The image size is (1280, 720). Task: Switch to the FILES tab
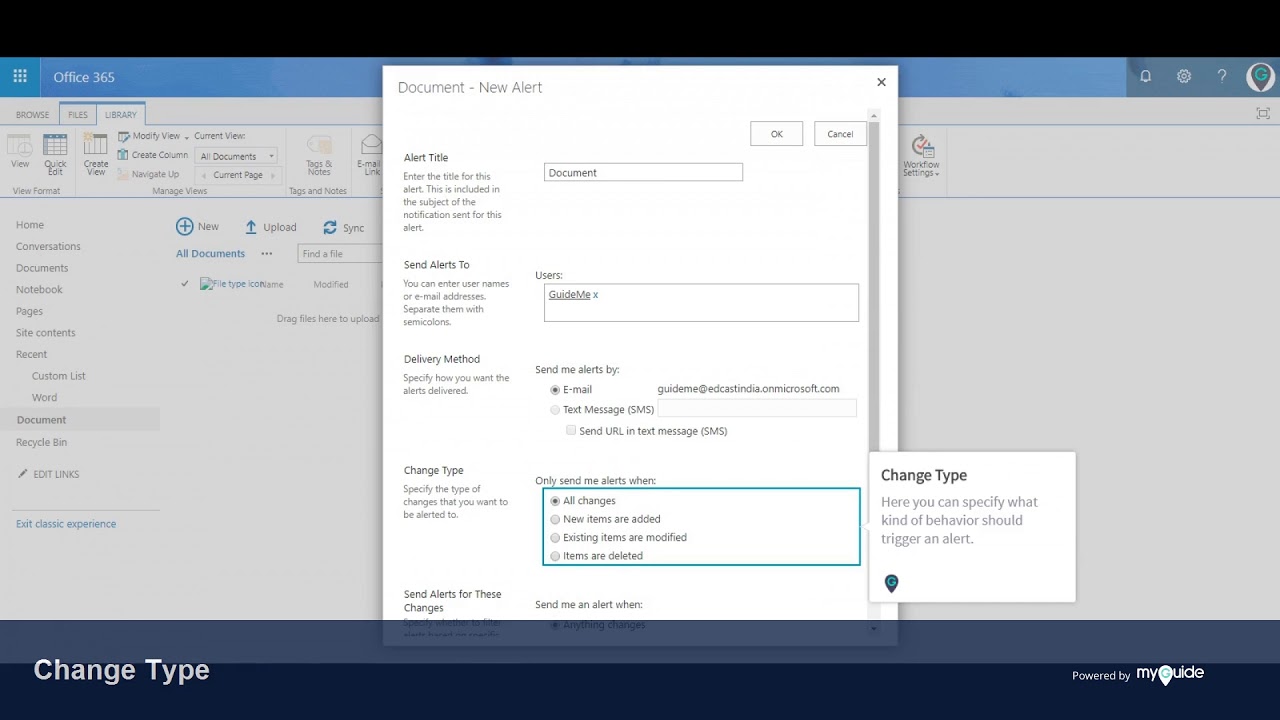pos(78,115)
